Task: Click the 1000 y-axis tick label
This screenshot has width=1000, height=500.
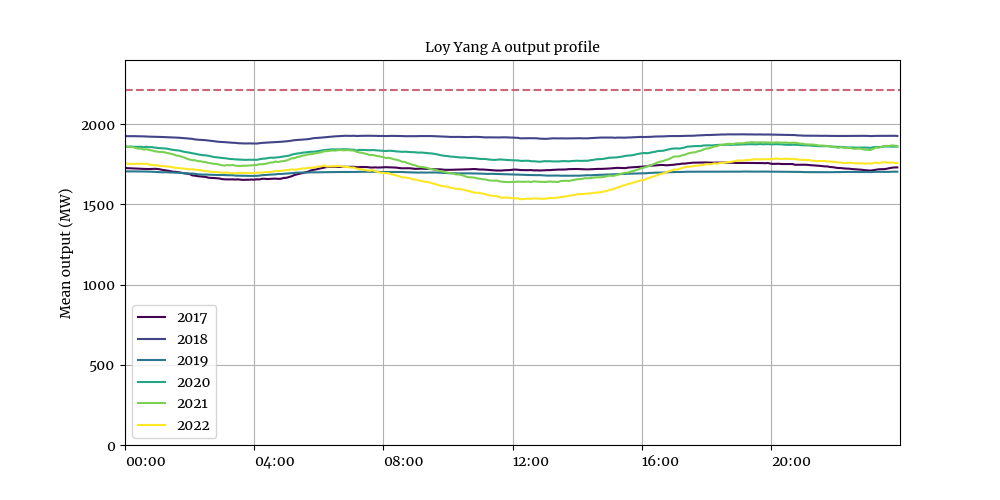Action: pyautogui.click(x=99, y=286)
